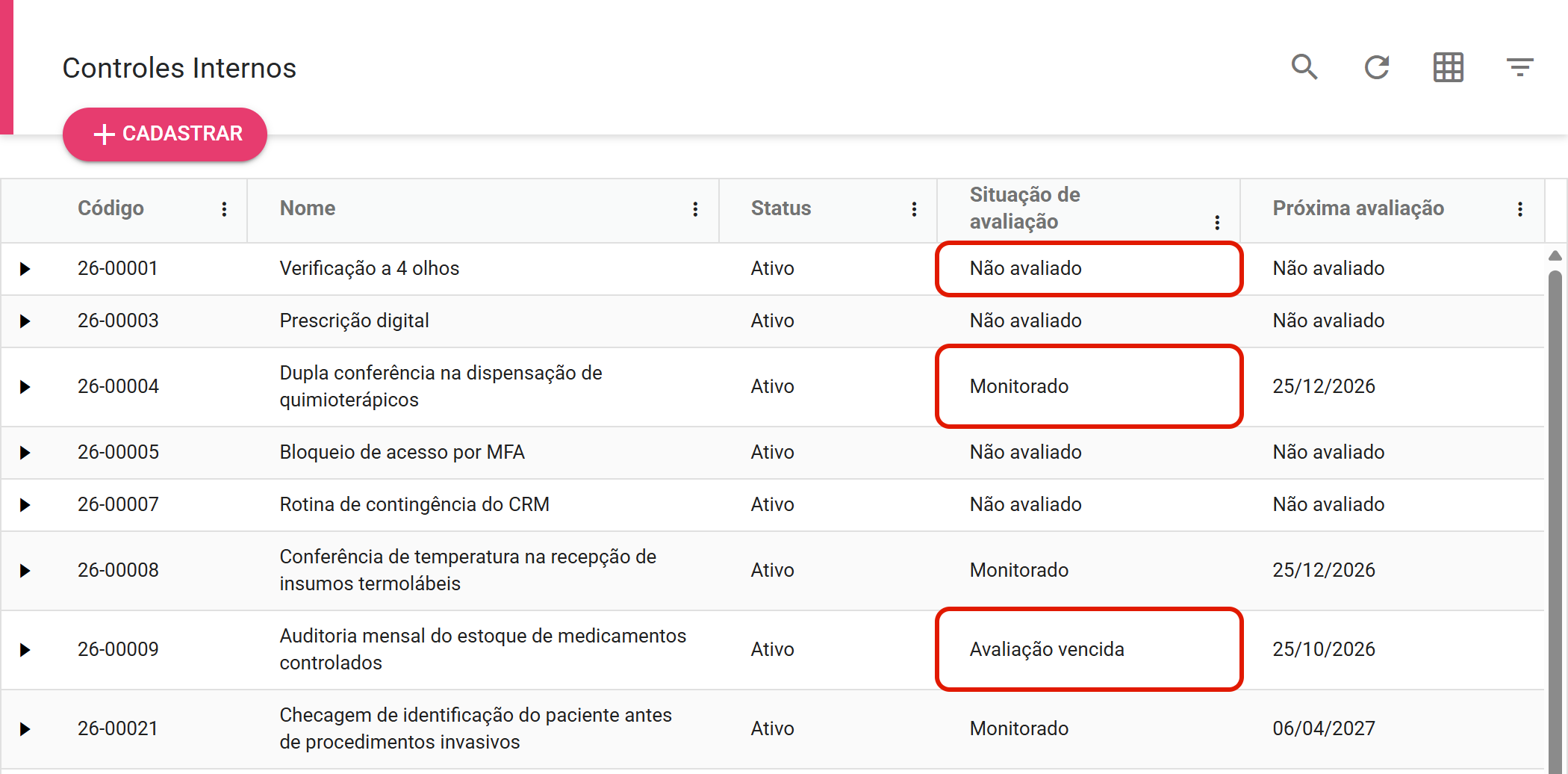The height and width of the screenshot is (774, 1568).
Task: Click code cell 26-00021
Action: pos(118,728)
